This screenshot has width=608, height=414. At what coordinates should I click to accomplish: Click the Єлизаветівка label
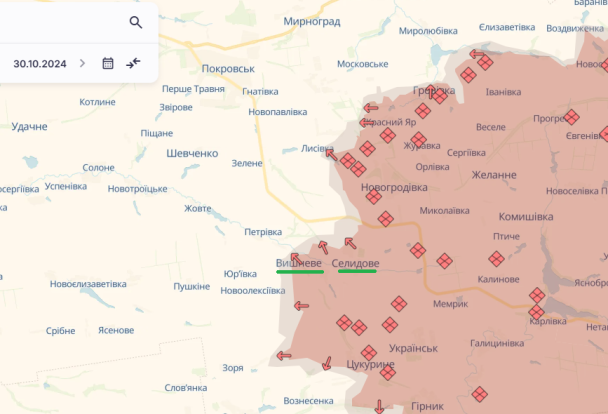[507, 27]
